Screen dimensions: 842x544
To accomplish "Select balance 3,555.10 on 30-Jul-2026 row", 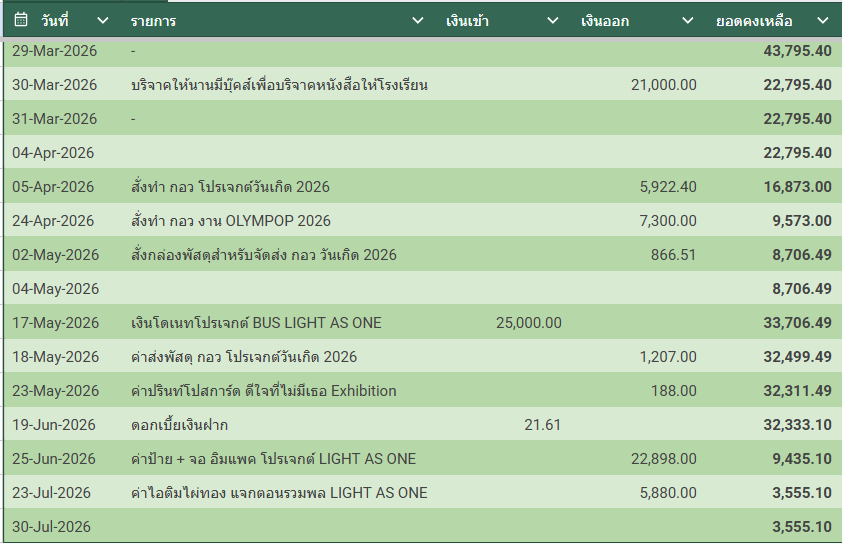I will pos(802,527).
